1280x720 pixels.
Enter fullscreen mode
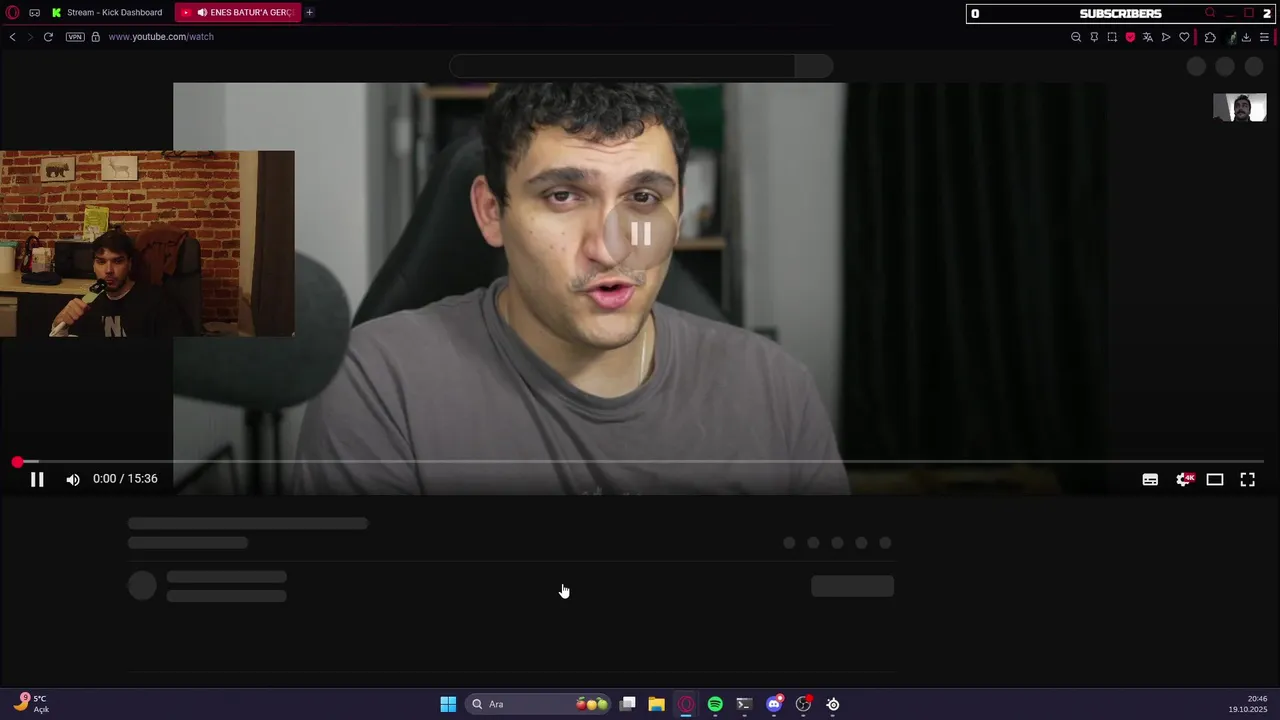tap(1248, 480)
